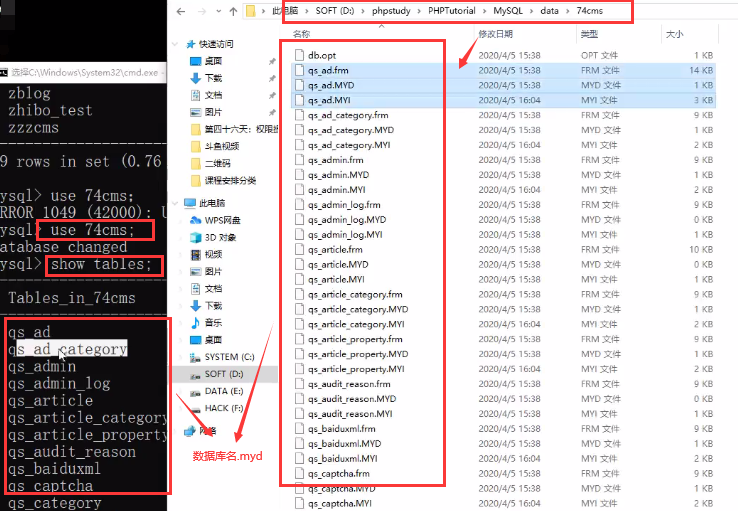738x511 pixels.
Task: Select SYSTEM (C:) drive in sidebar
Action: click(228, 356)
